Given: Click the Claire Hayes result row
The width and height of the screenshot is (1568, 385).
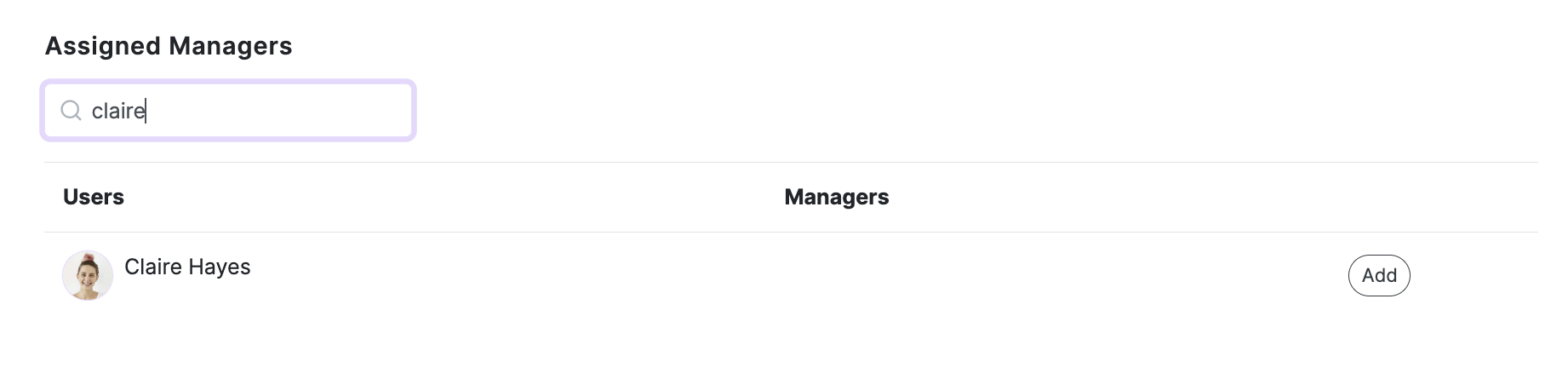Looking at the screenshot, I should pos(791,275).
